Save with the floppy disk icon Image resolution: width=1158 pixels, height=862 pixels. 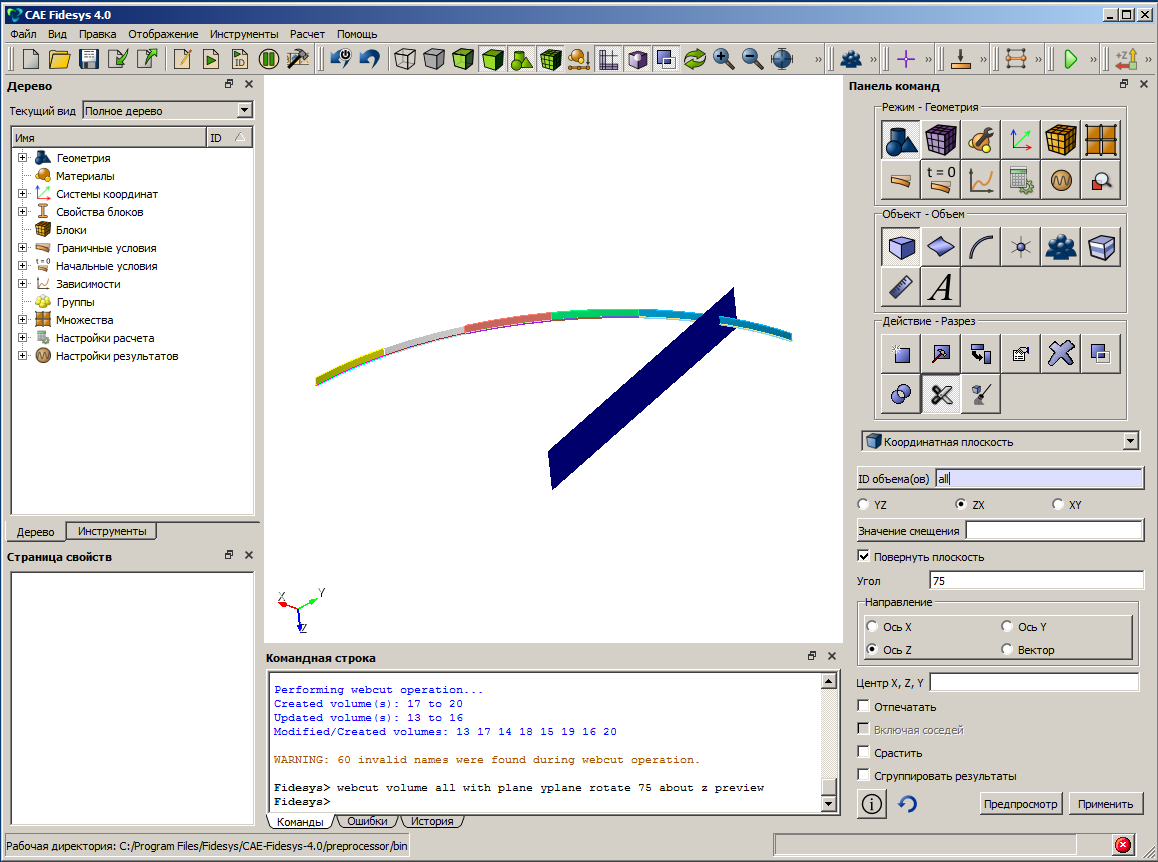(x=89, y=59)
